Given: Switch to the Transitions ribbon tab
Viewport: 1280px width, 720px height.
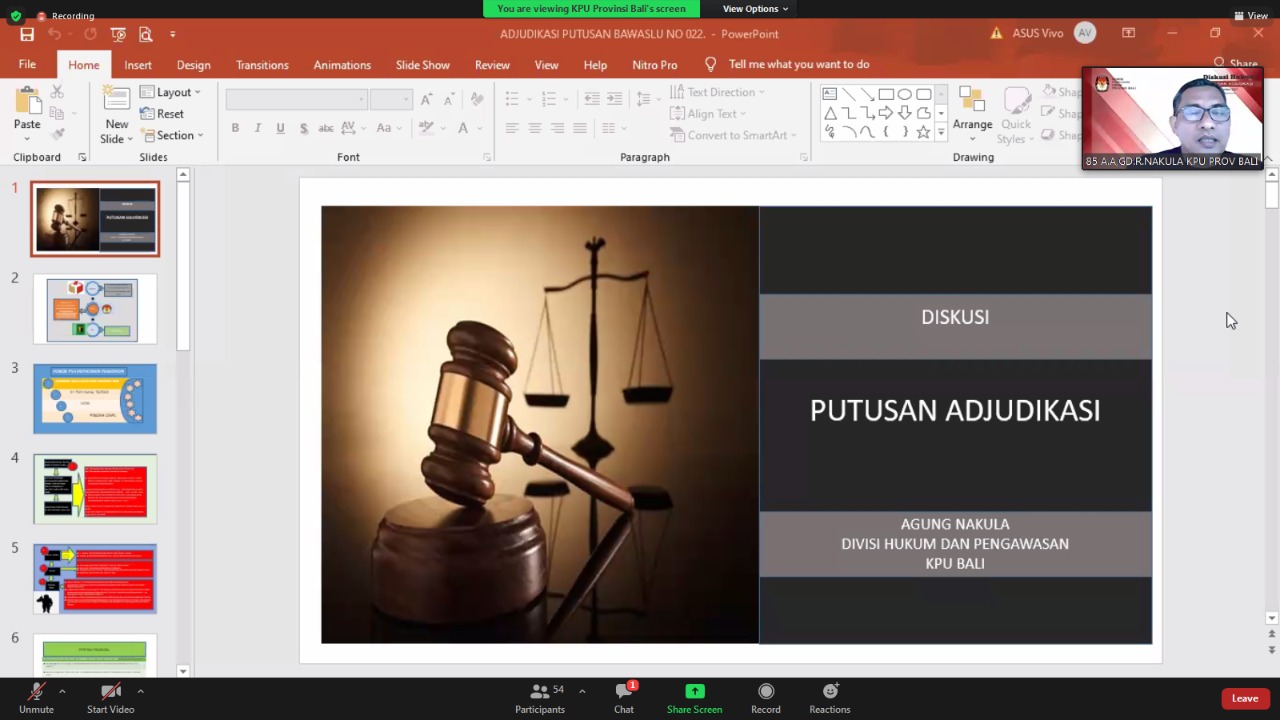Looking at the screenshot, I should [262, 65].
